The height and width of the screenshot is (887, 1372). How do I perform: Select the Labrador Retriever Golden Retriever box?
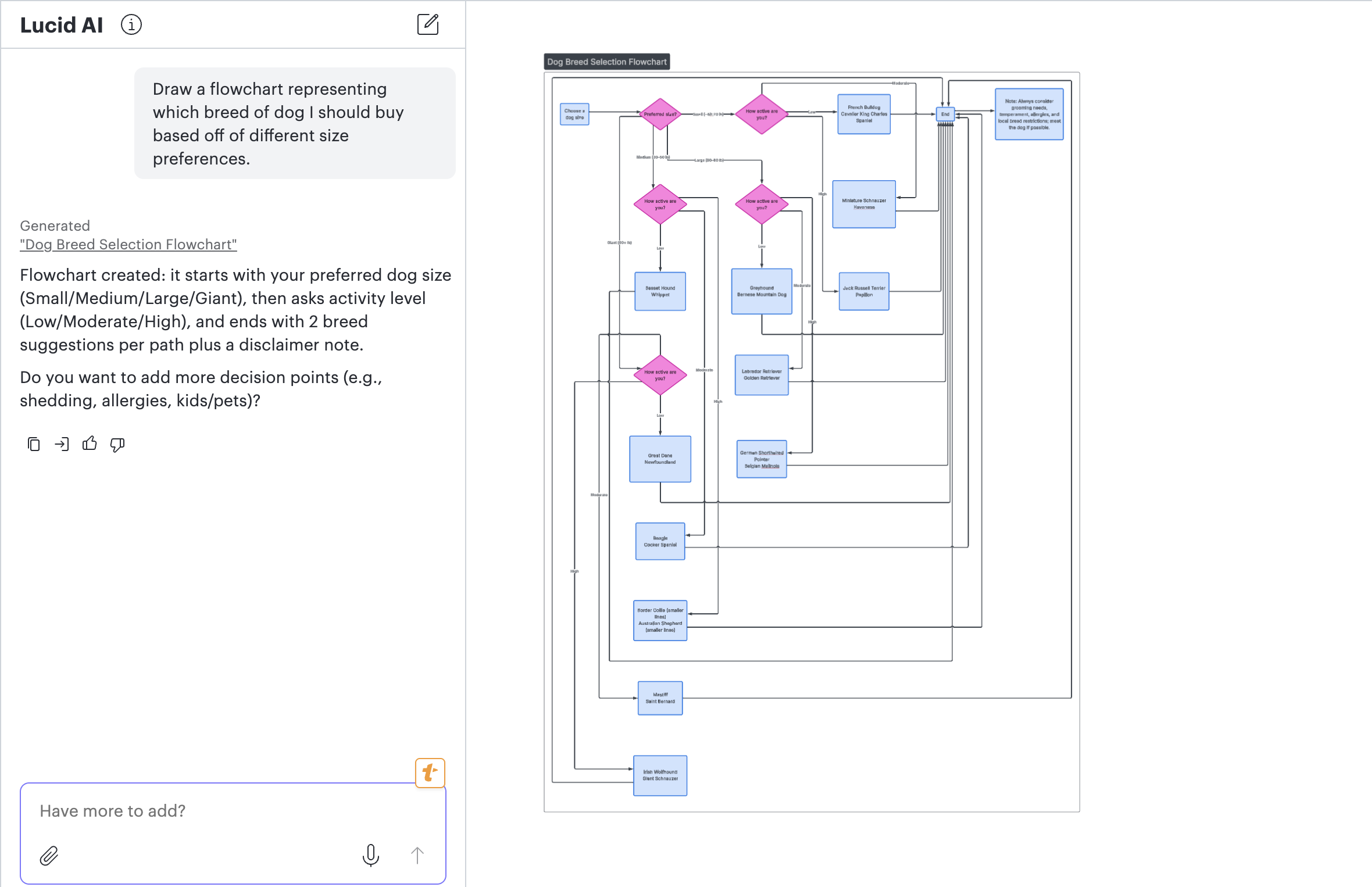click(x=762, y=375)
